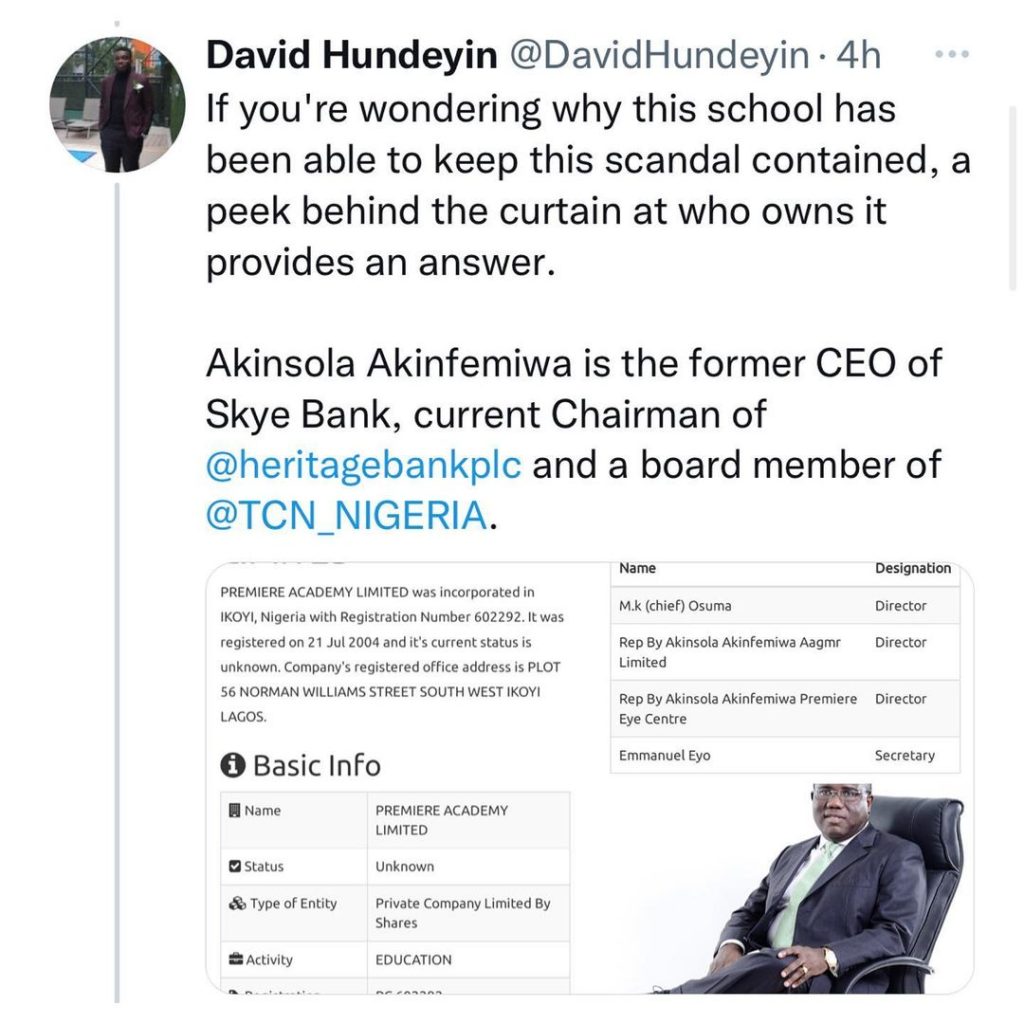1024x1024 pixels.
Task: Click the building icon beside Name
Action: click(x=235, y=810)
